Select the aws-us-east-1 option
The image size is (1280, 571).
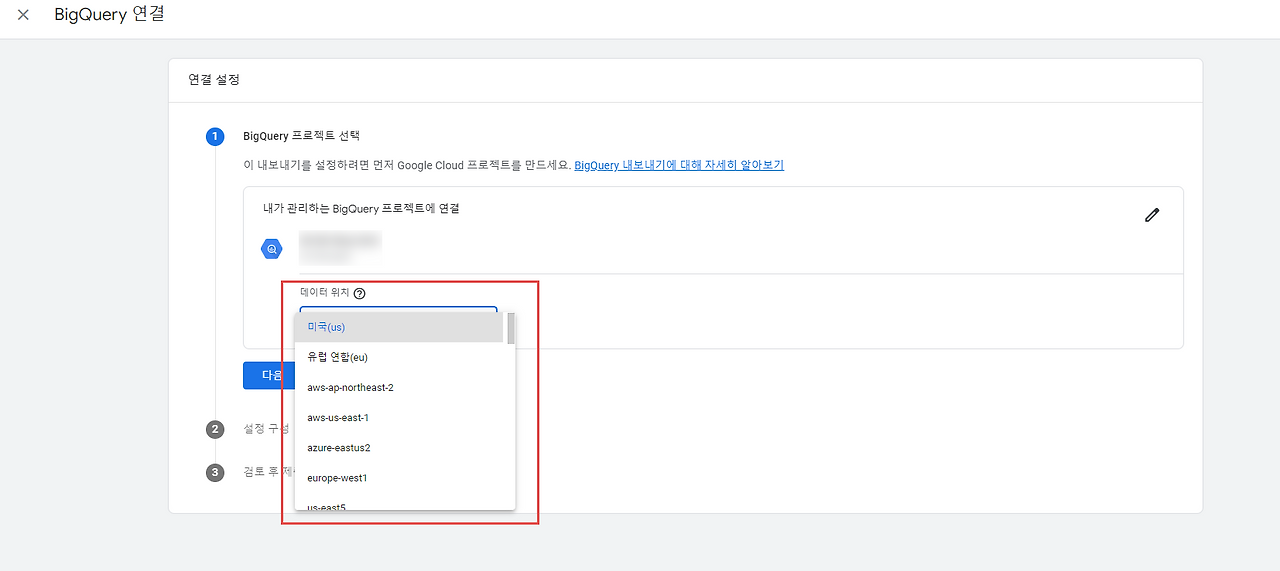[400, 417]
